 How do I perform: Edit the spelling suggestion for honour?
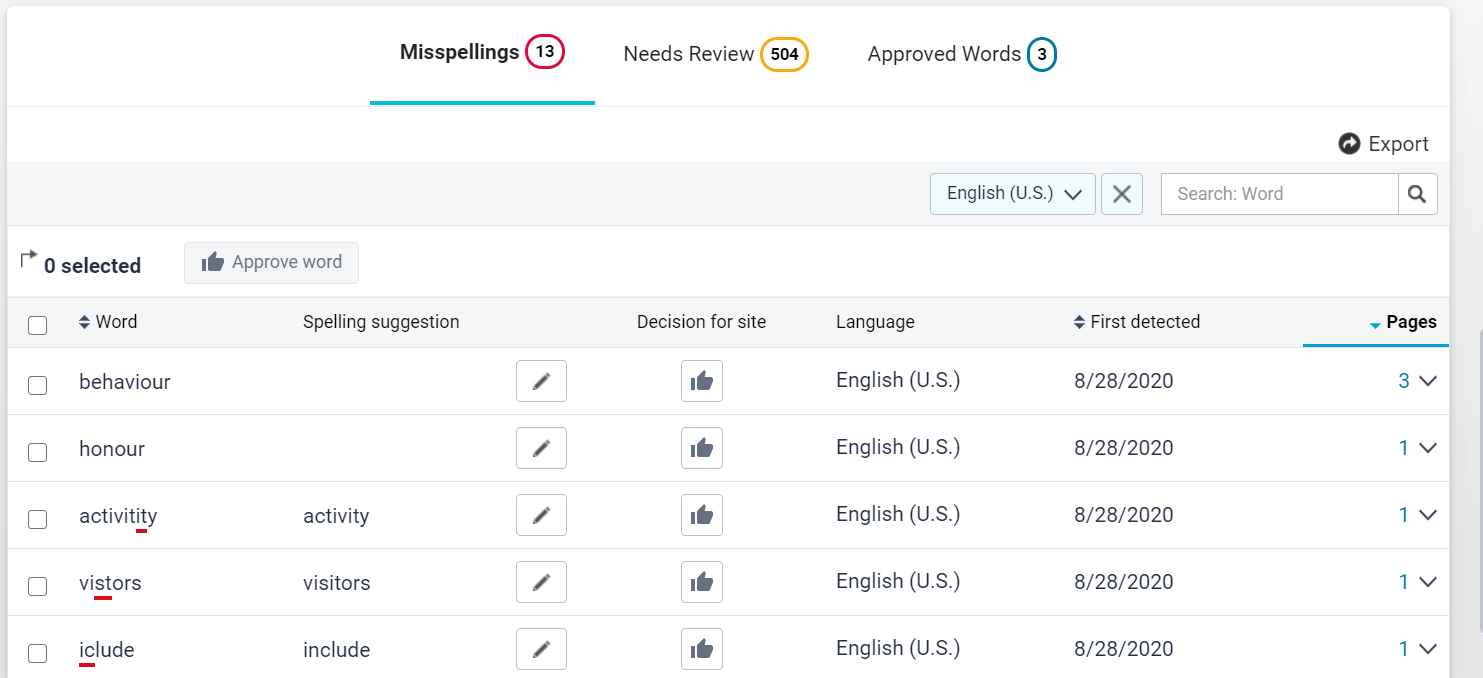click(x=541, y=448)
